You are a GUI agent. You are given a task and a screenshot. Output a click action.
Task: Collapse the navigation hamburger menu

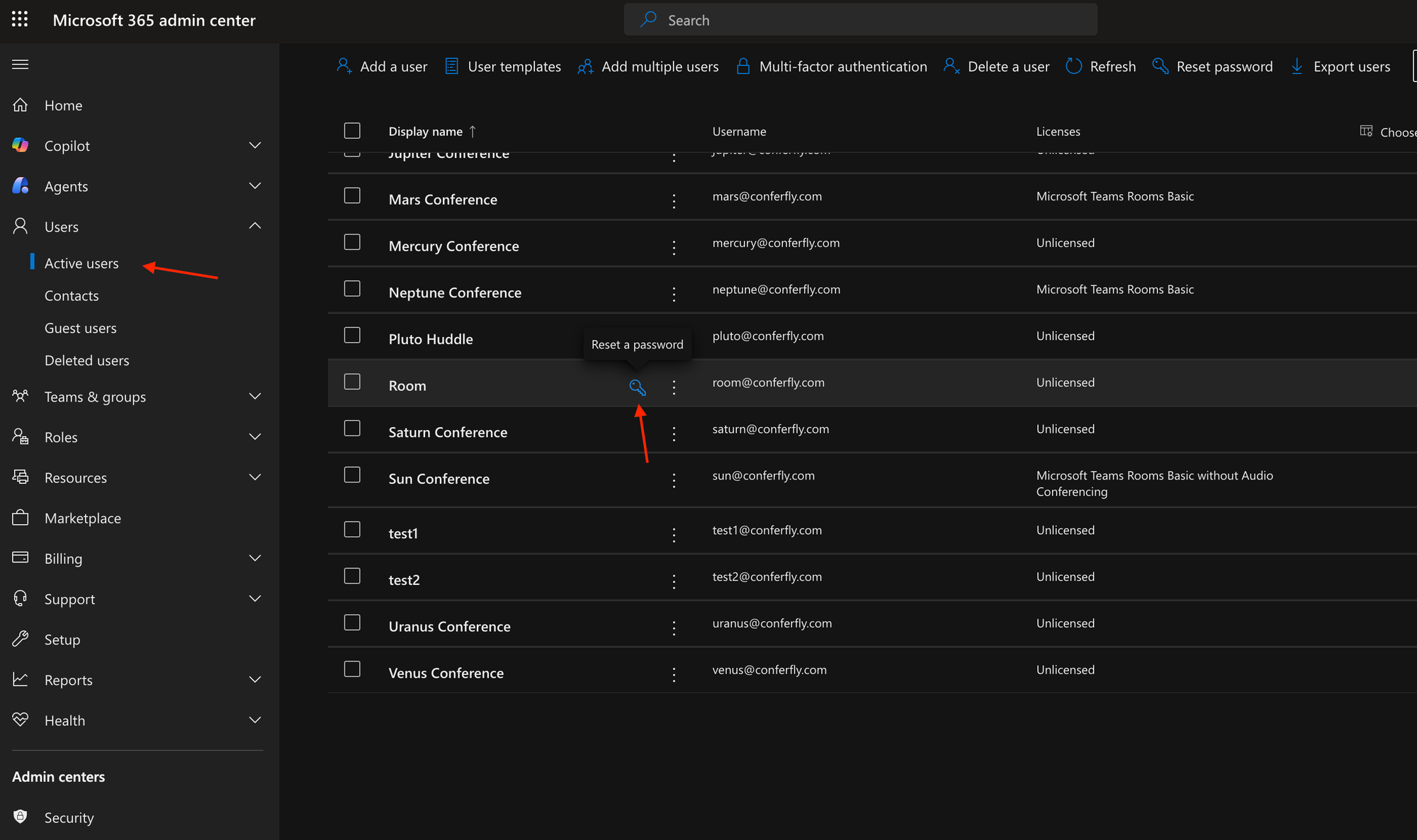[21, 64]
